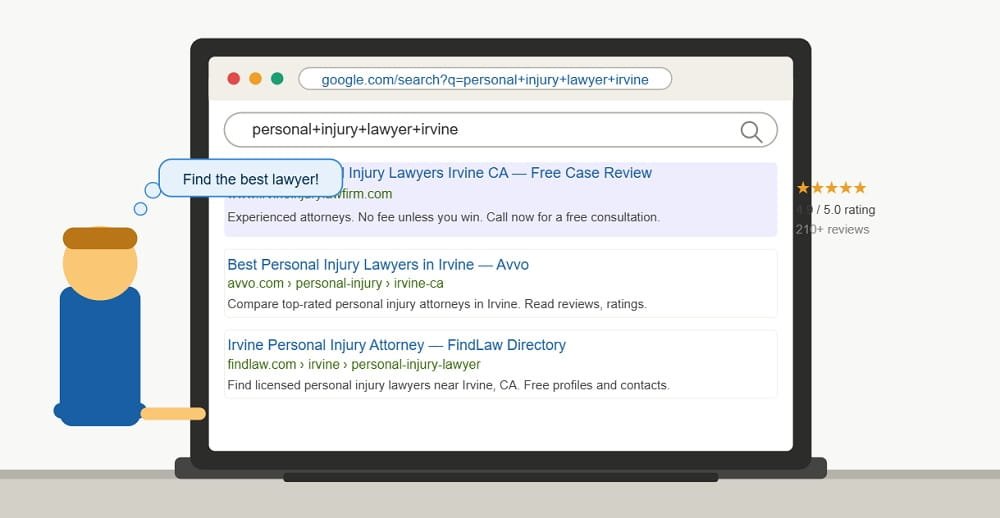
Task: Click the green lawfirm.com URL in the top result
Action: (x=368, y=194)
